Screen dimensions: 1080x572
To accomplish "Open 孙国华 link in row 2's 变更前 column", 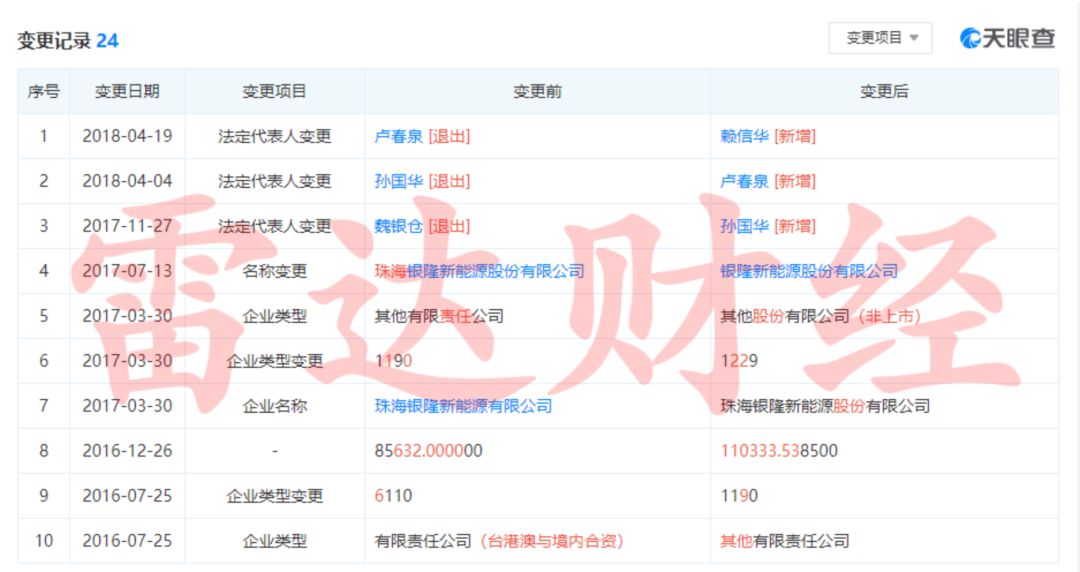I will tap(398, 181).
